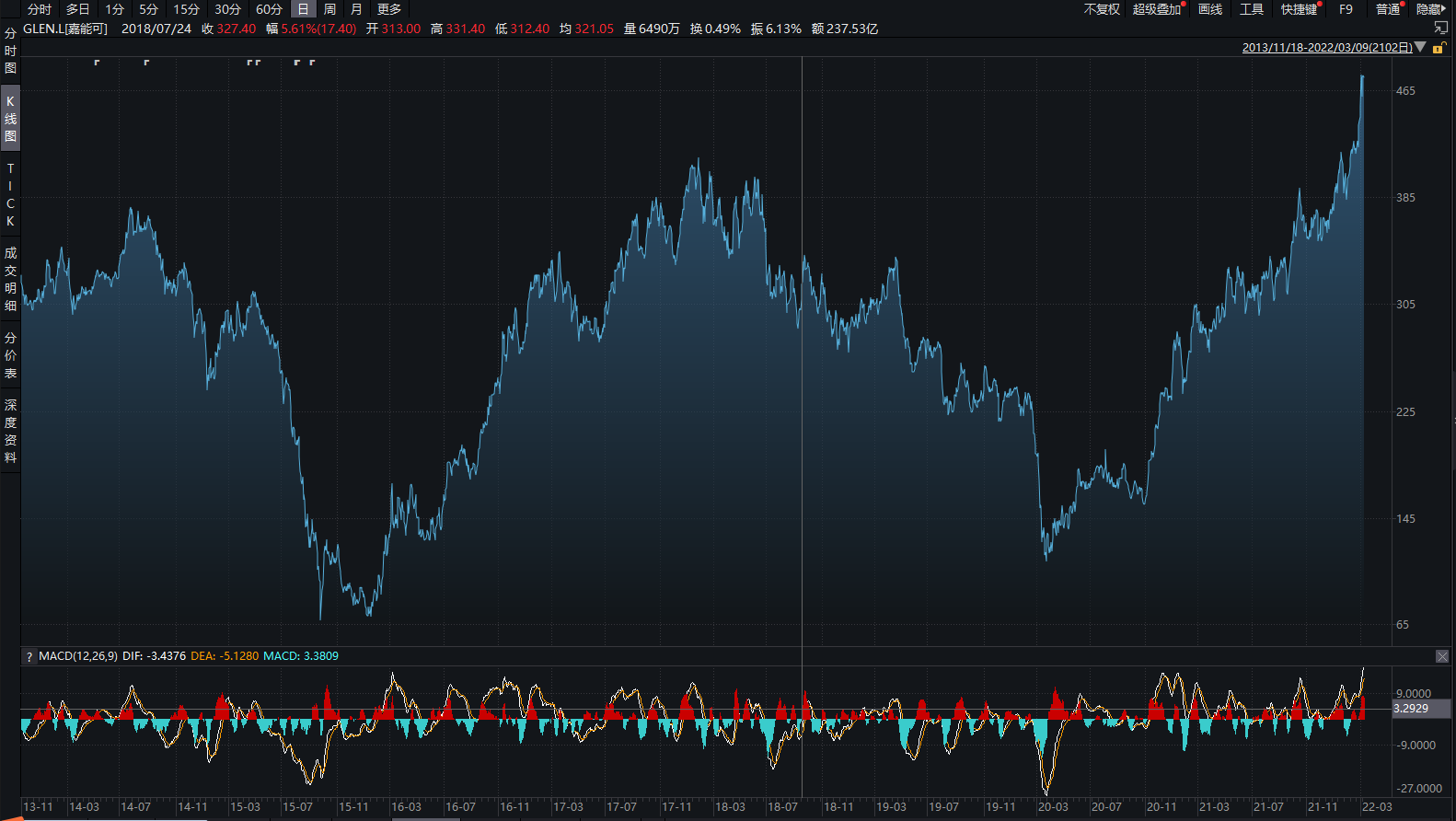The height and width of the screenshot is (821, 1456).
Task: Click 隐藏 to hide side panel
Action: (1429, 9)
